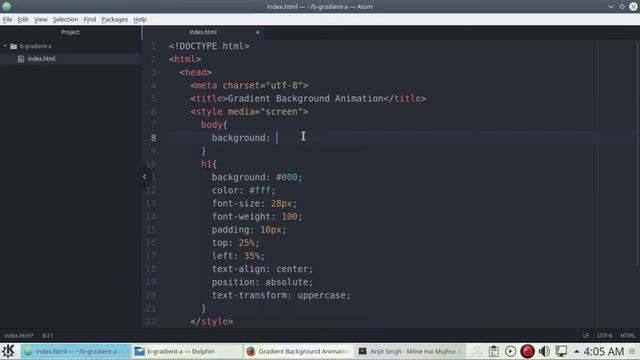Select index.html in the project tree
The height and width of the screenshot is (360, 640).
41,59
